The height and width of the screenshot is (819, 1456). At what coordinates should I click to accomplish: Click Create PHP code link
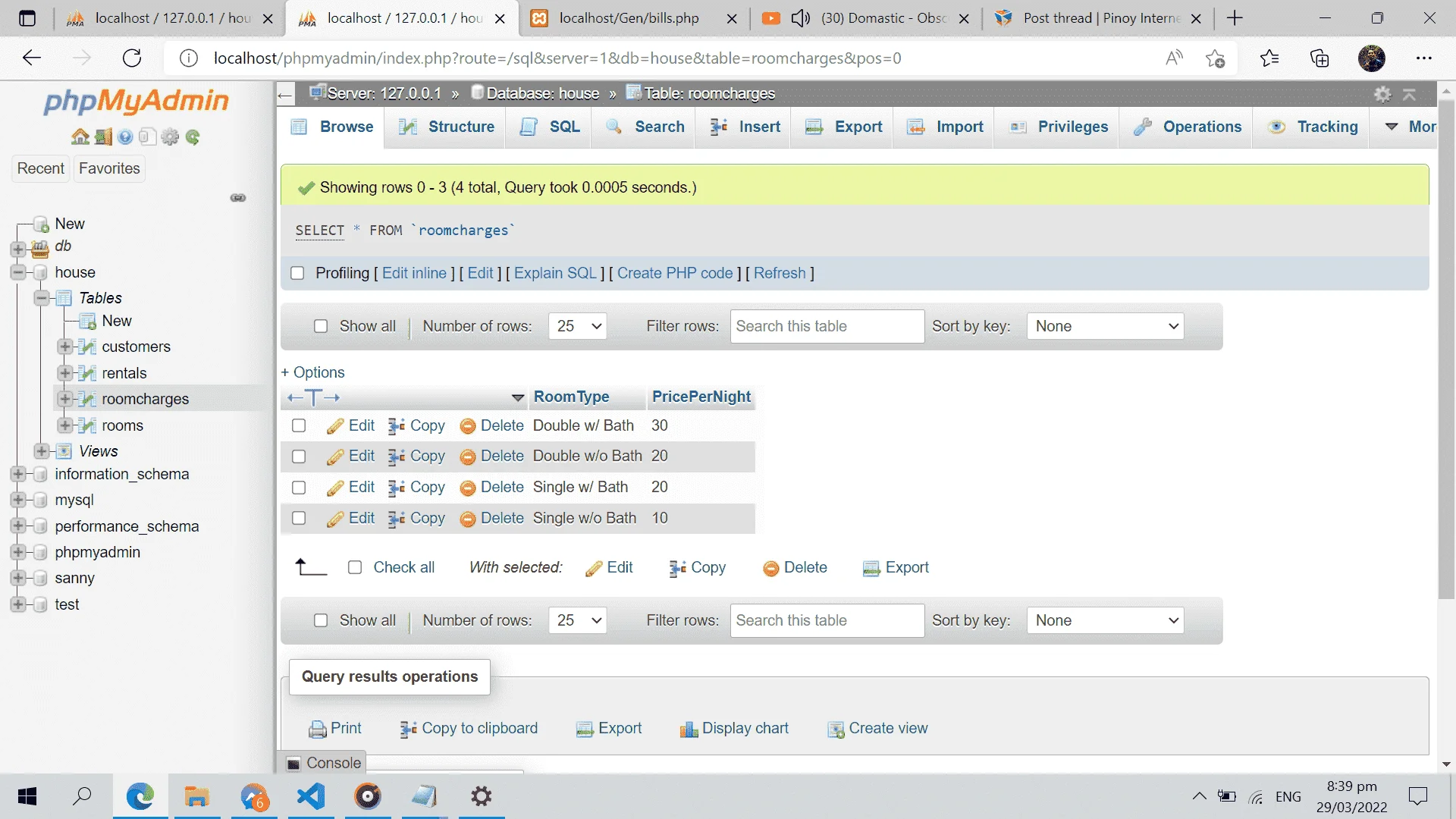coord(675,273)
